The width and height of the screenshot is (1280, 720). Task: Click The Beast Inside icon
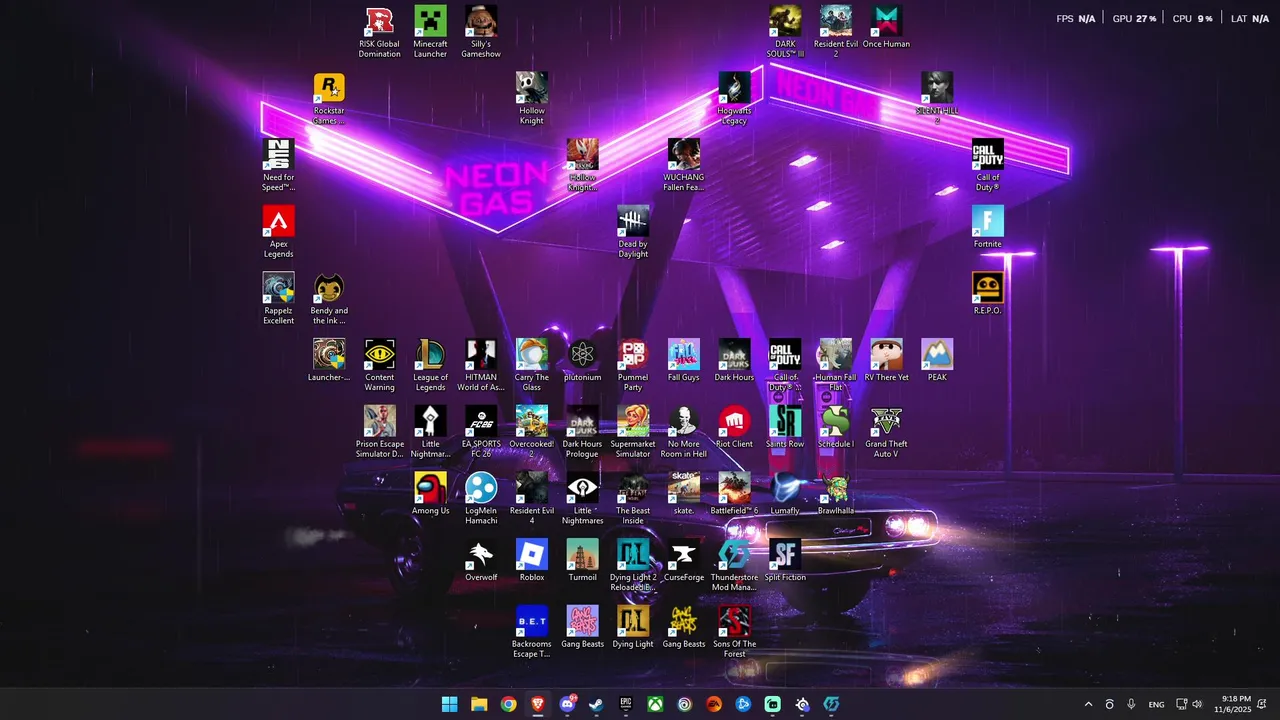(633, 498)
